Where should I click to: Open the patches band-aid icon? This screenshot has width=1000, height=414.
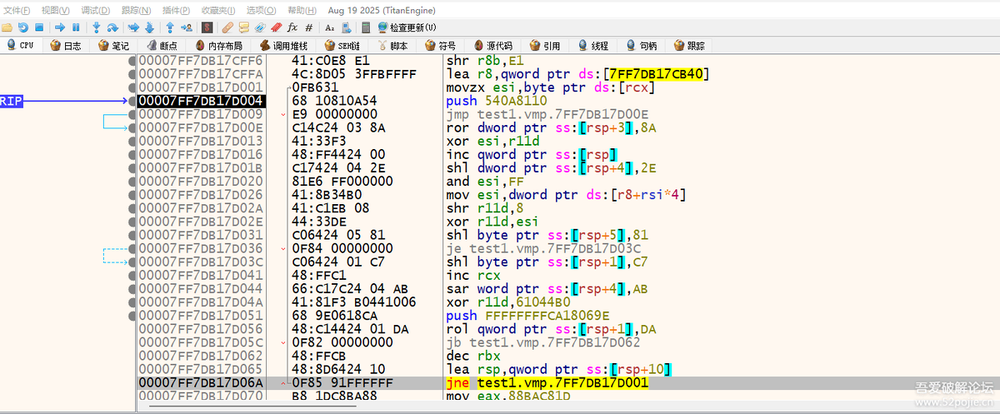pyautogui.click(x=227, y=27)
